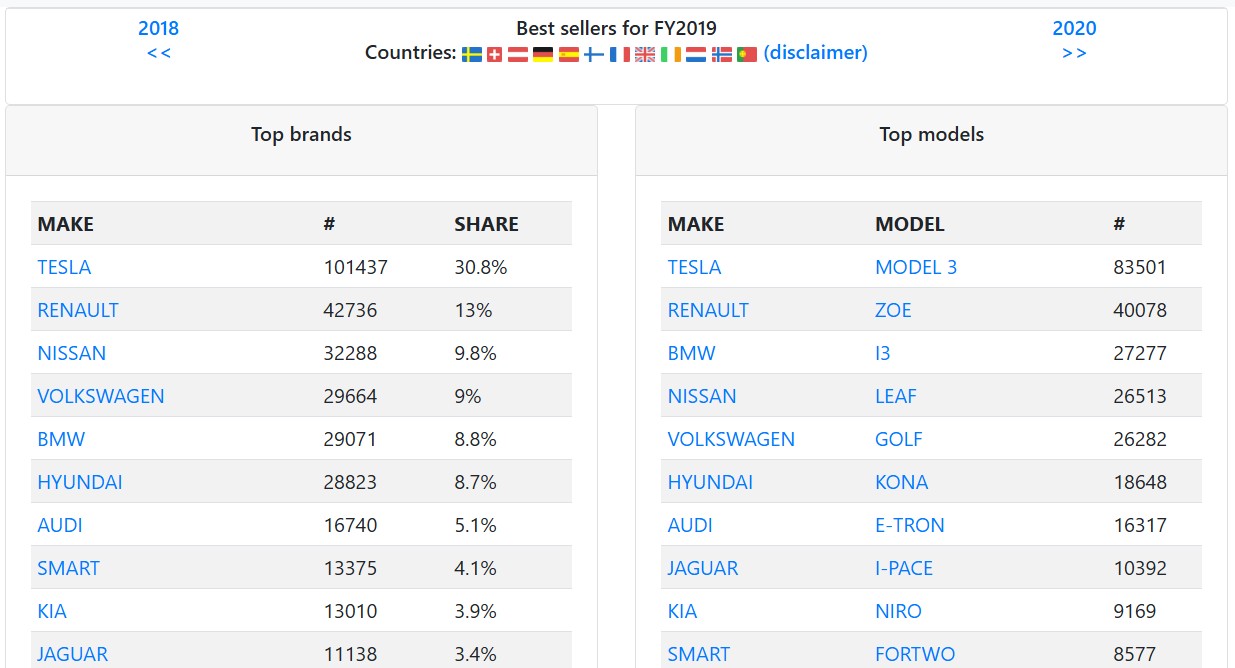Open TESLA in Top brands table
This screenshot has width=1235, height=668.
pos(64,267)
